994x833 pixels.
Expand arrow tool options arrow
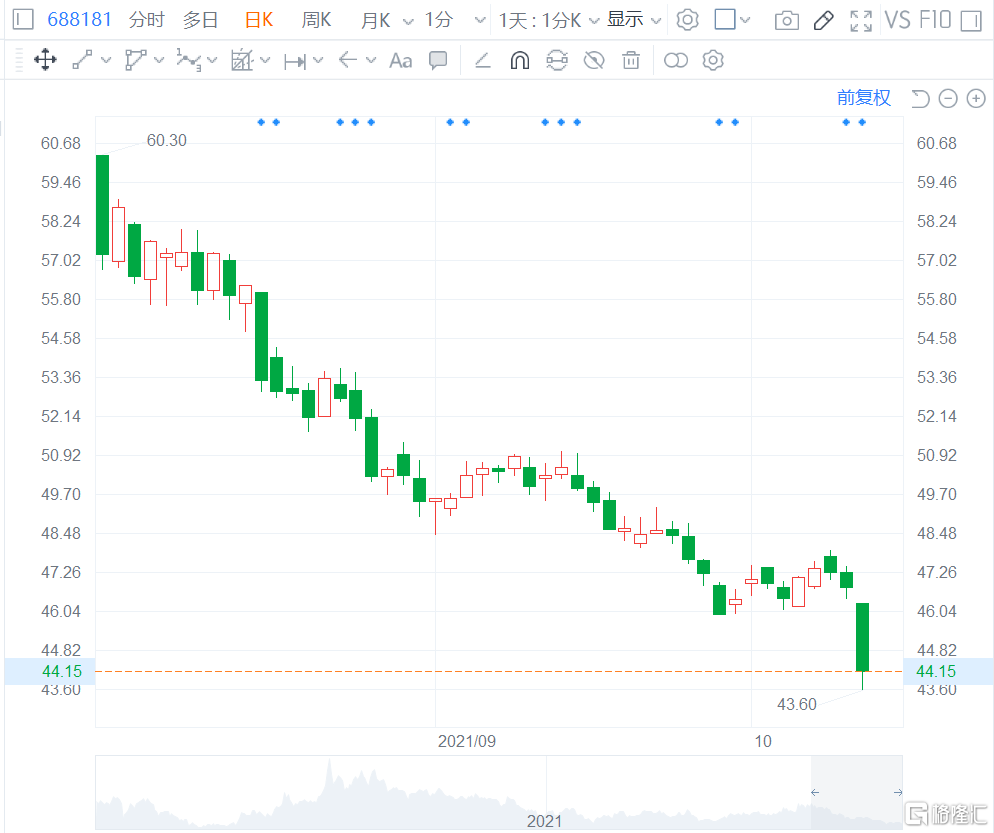coord(371,60)
